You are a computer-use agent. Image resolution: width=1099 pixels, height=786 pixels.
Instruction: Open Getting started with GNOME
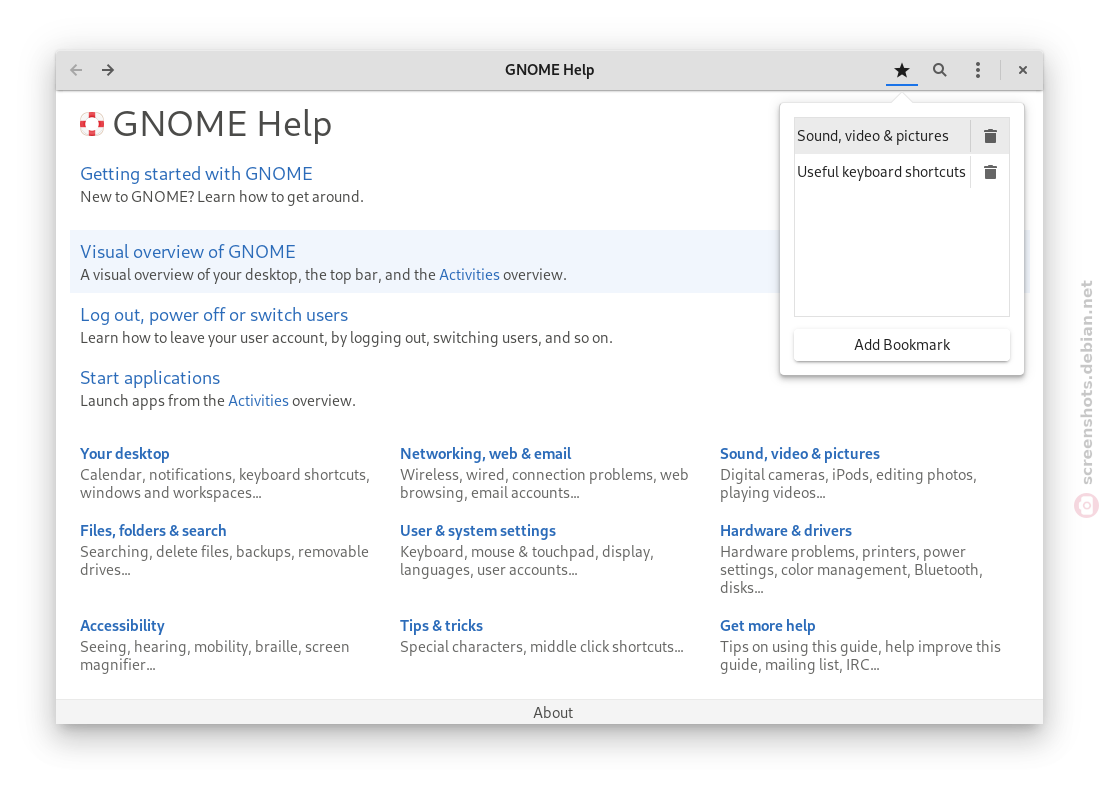[196, 174]
